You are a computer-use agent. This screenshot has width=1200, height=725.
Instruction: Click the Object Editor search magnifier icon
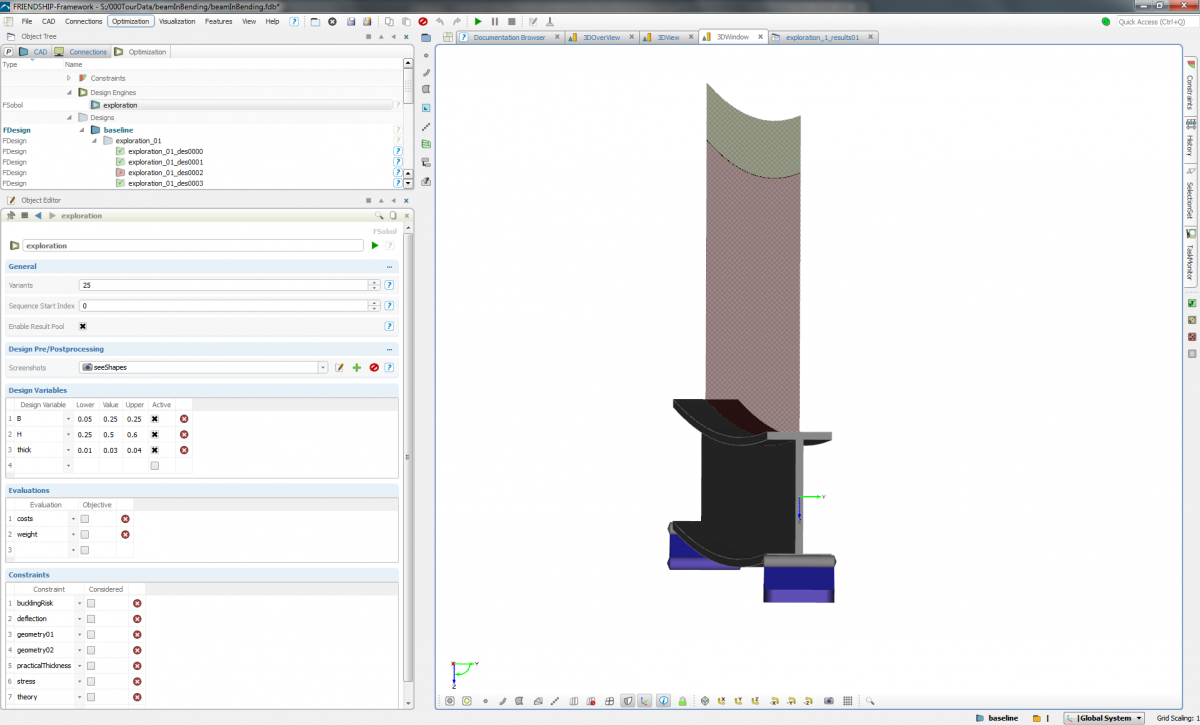click(x=379, y=215)
